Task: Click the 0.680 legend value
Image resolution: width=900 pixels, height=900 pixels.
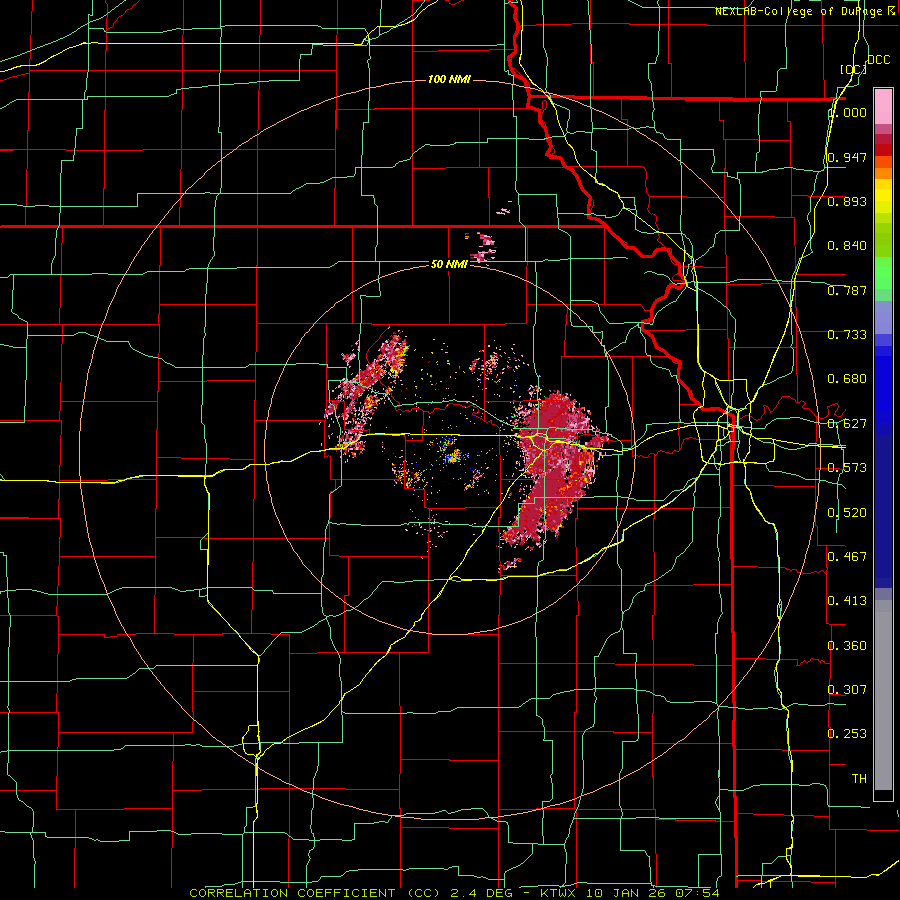Action: click(x=847, y=379)
